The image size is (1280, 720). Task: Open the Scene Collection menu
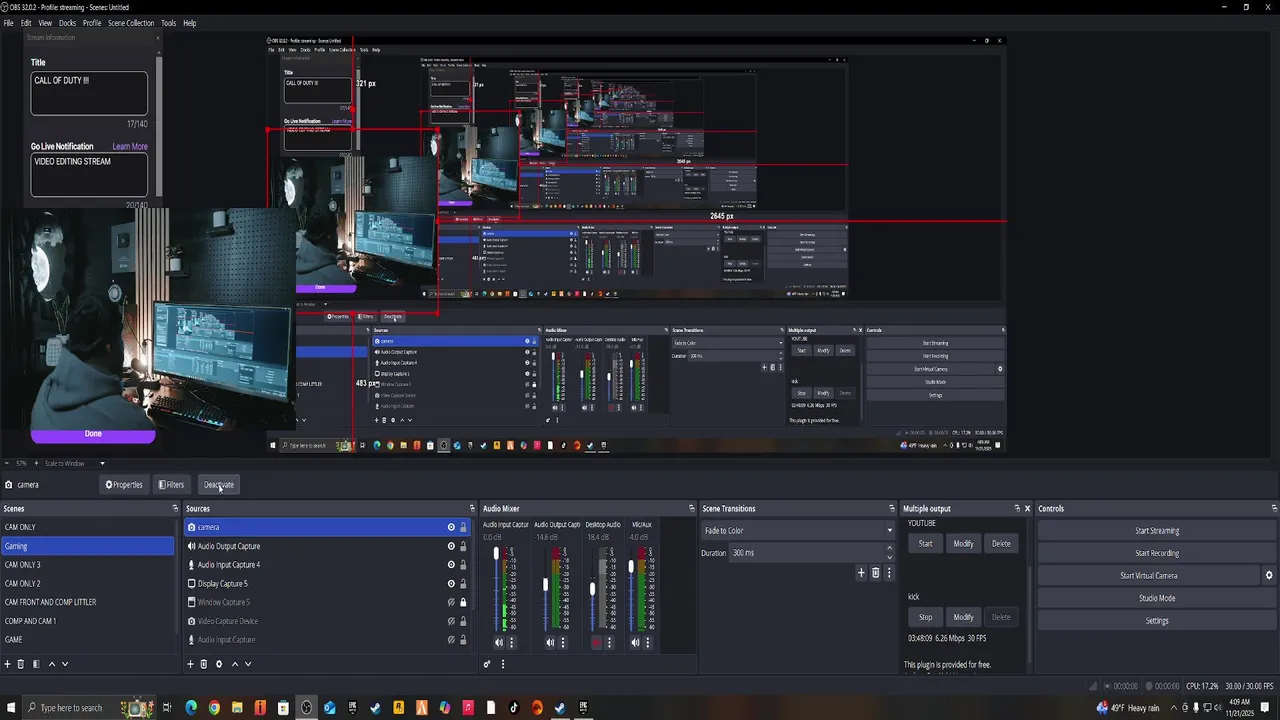131,23
